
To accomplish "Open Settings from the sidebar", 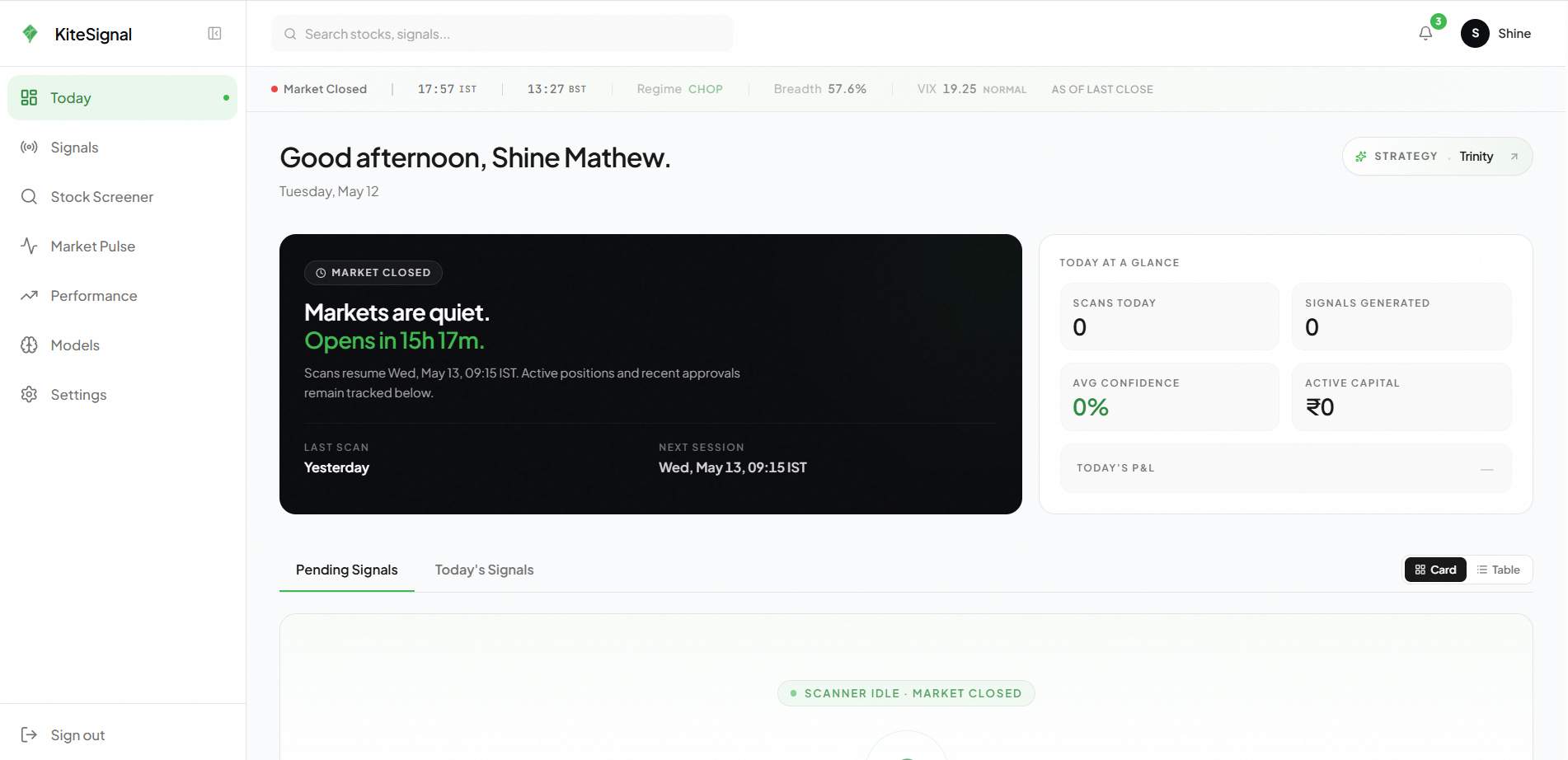I will [122, 395].
